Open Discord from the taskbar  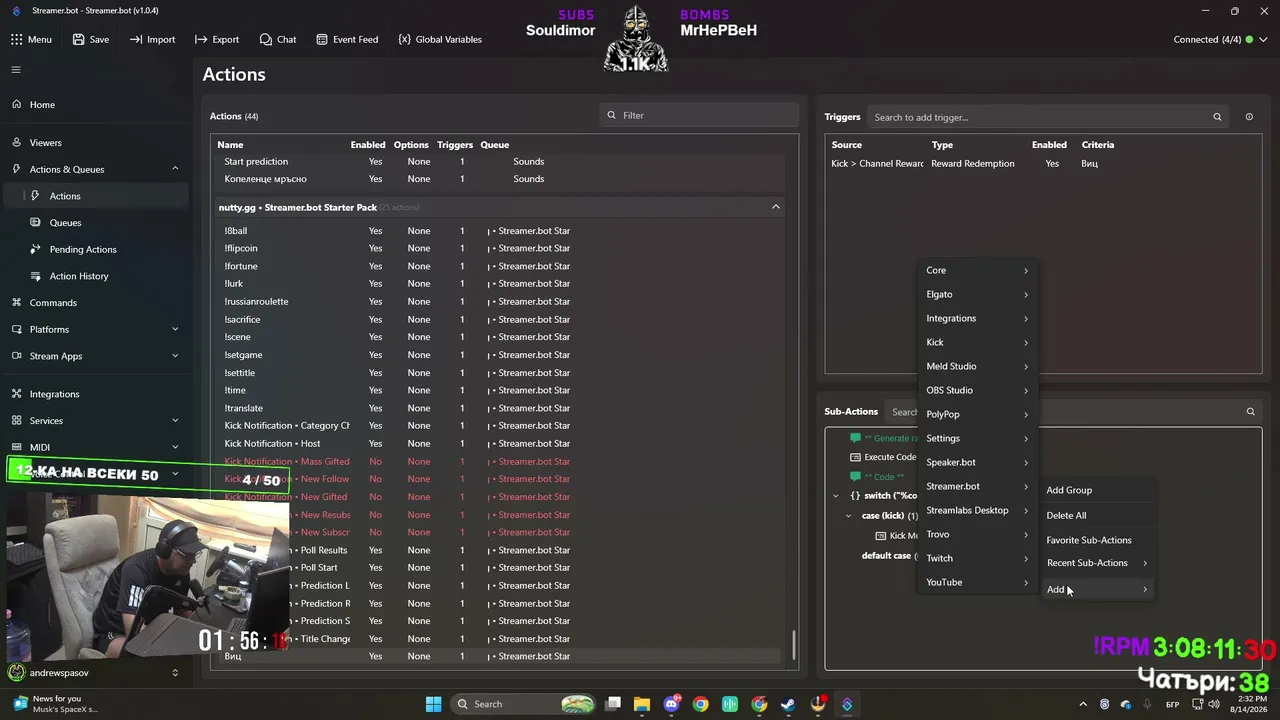(x=671, y=704)
